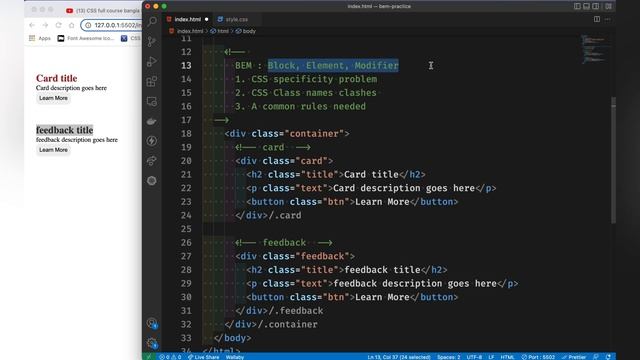Select the CSS full course browser tab

104,11
